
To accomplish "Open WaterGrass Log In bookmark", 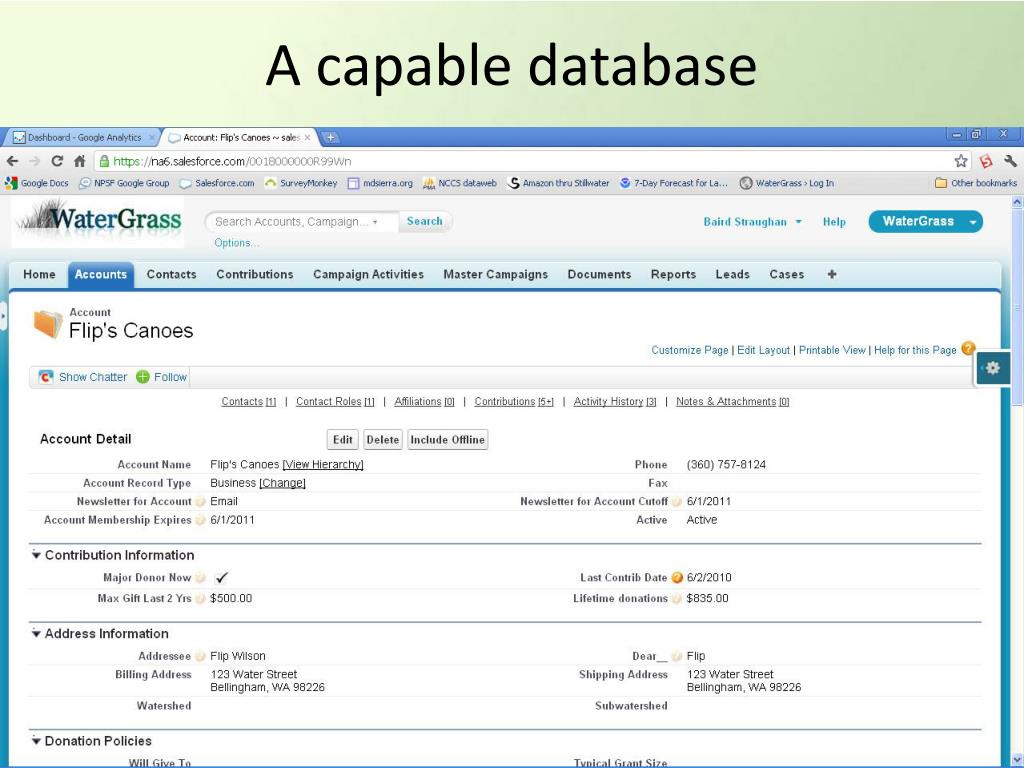I will [x=786, y=183].
